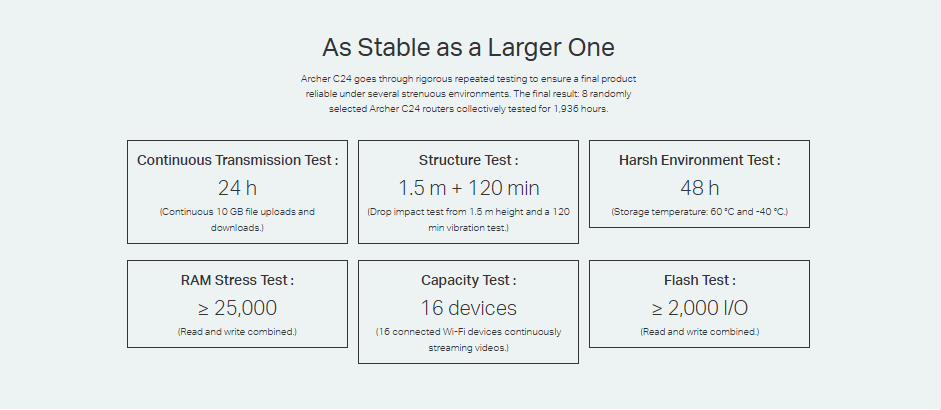Select the Structure Test title

coord(468,160)
